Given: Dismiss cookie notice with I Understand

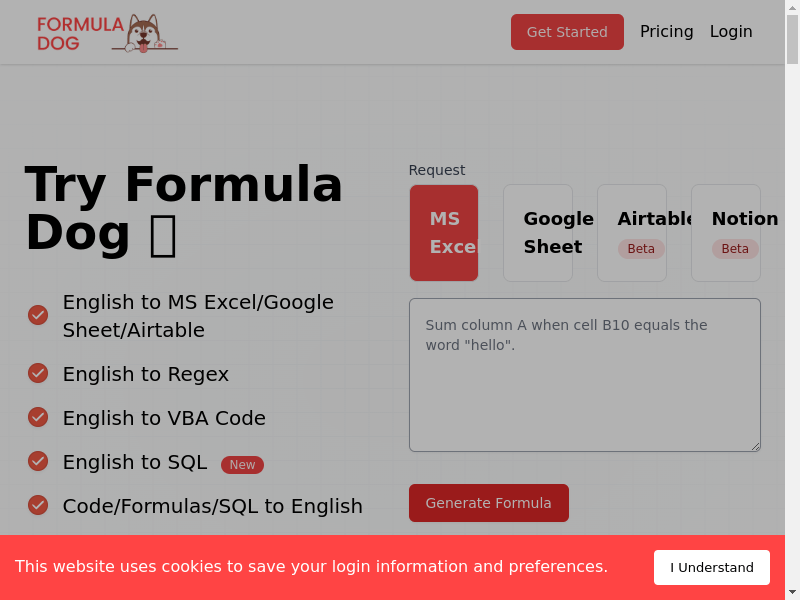Looking at the screenshot, I should [712, 567].
